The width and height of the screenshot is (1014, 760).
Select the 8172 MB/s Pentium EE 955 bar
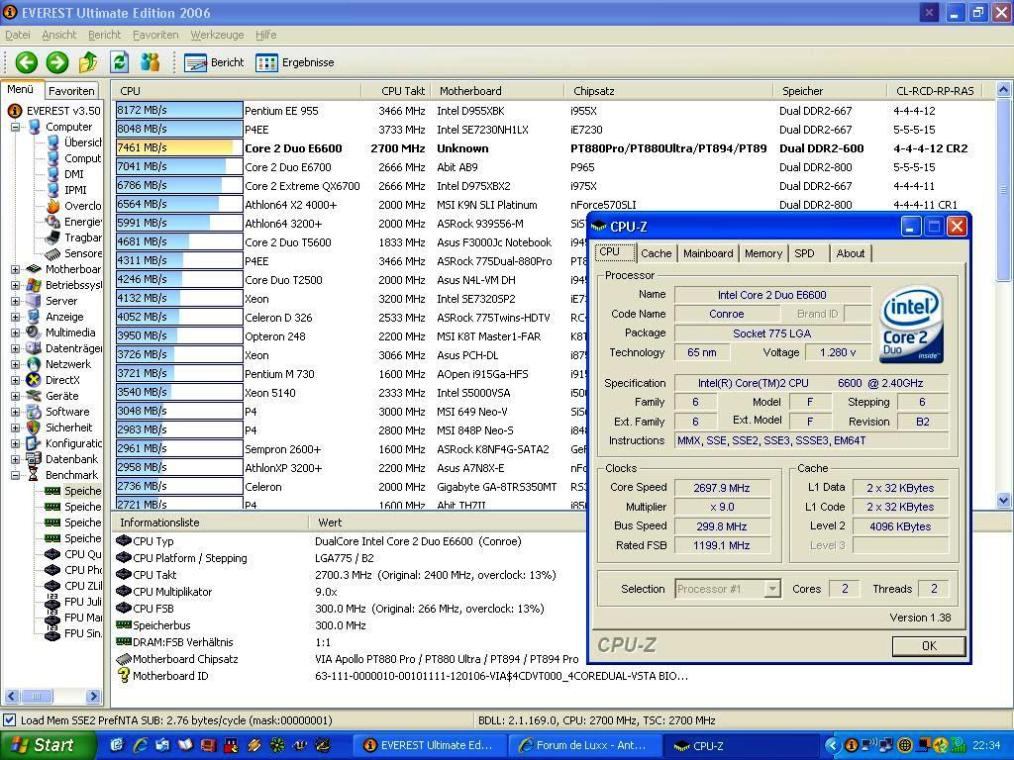tap(179, 111)
